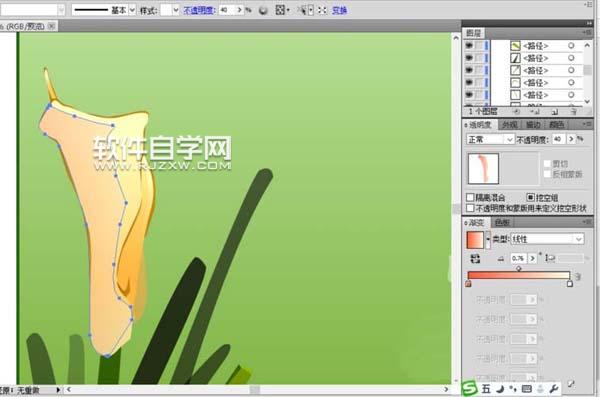600x397 pixels.
Task: Open the gradient angle value arrow
Action: pos(532,259)
